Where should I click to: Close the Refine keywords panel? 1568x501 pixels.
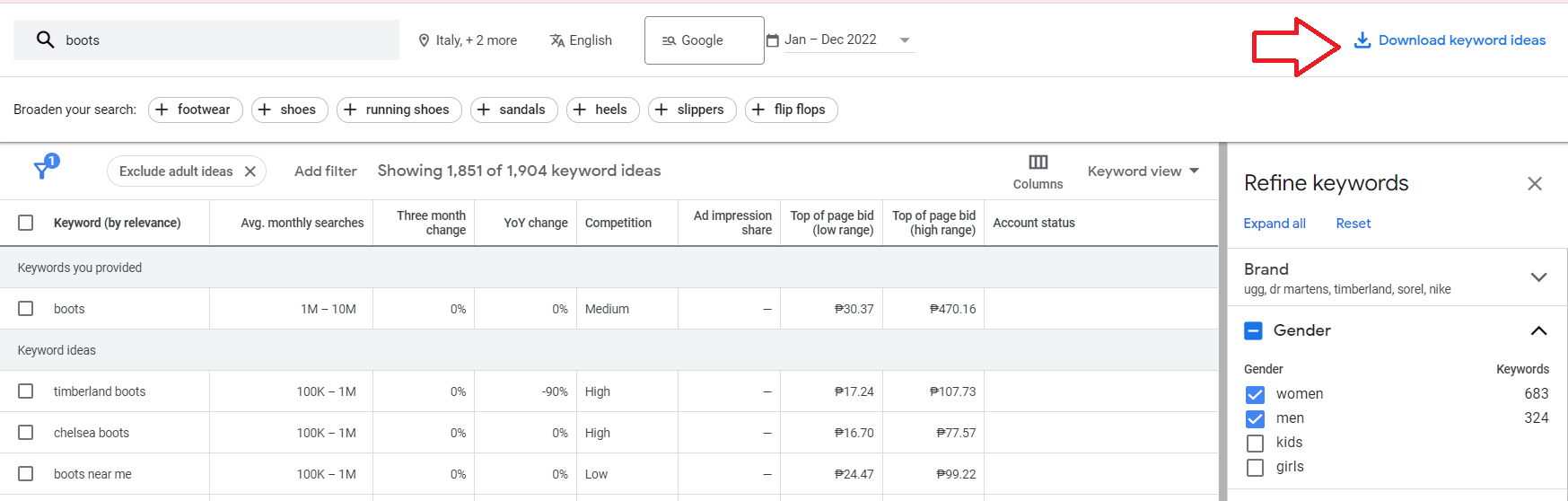tap(1535, 183)
